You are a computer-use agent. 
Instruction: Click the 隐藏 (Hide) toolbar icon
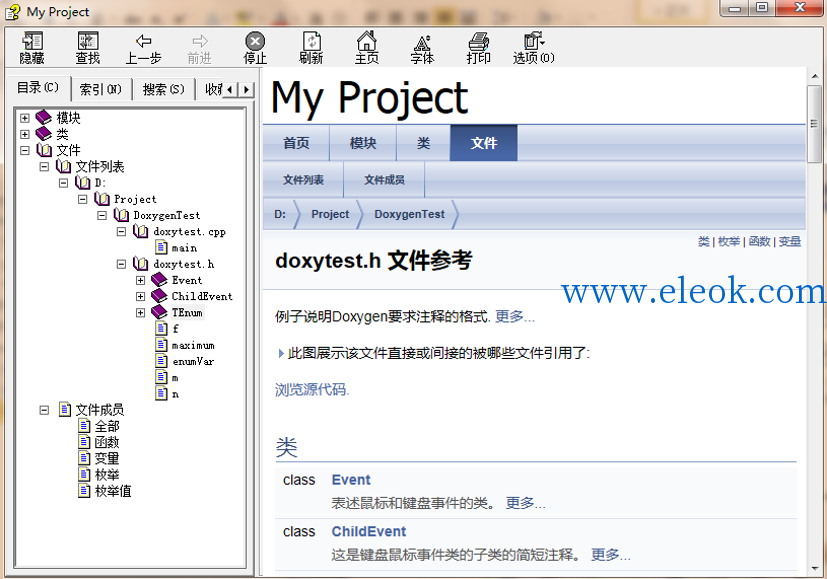coord(32,41)
